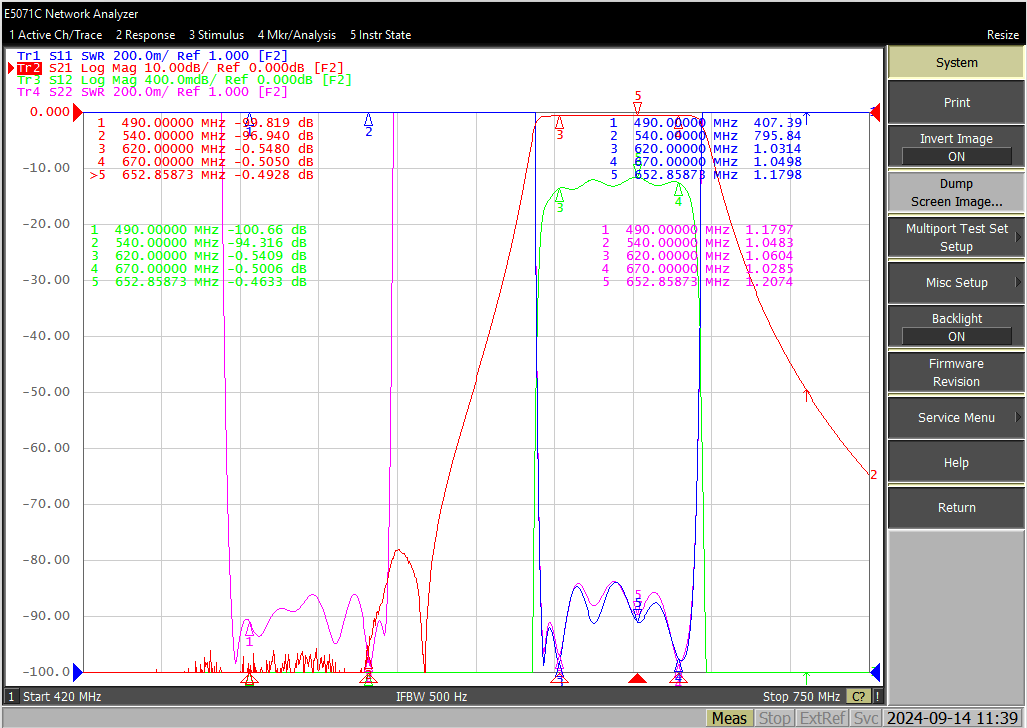Click the date and time 2024-09-14 11:39
Image resolution: width=1027 pixels, height=728 pixels.
point(952,718)
